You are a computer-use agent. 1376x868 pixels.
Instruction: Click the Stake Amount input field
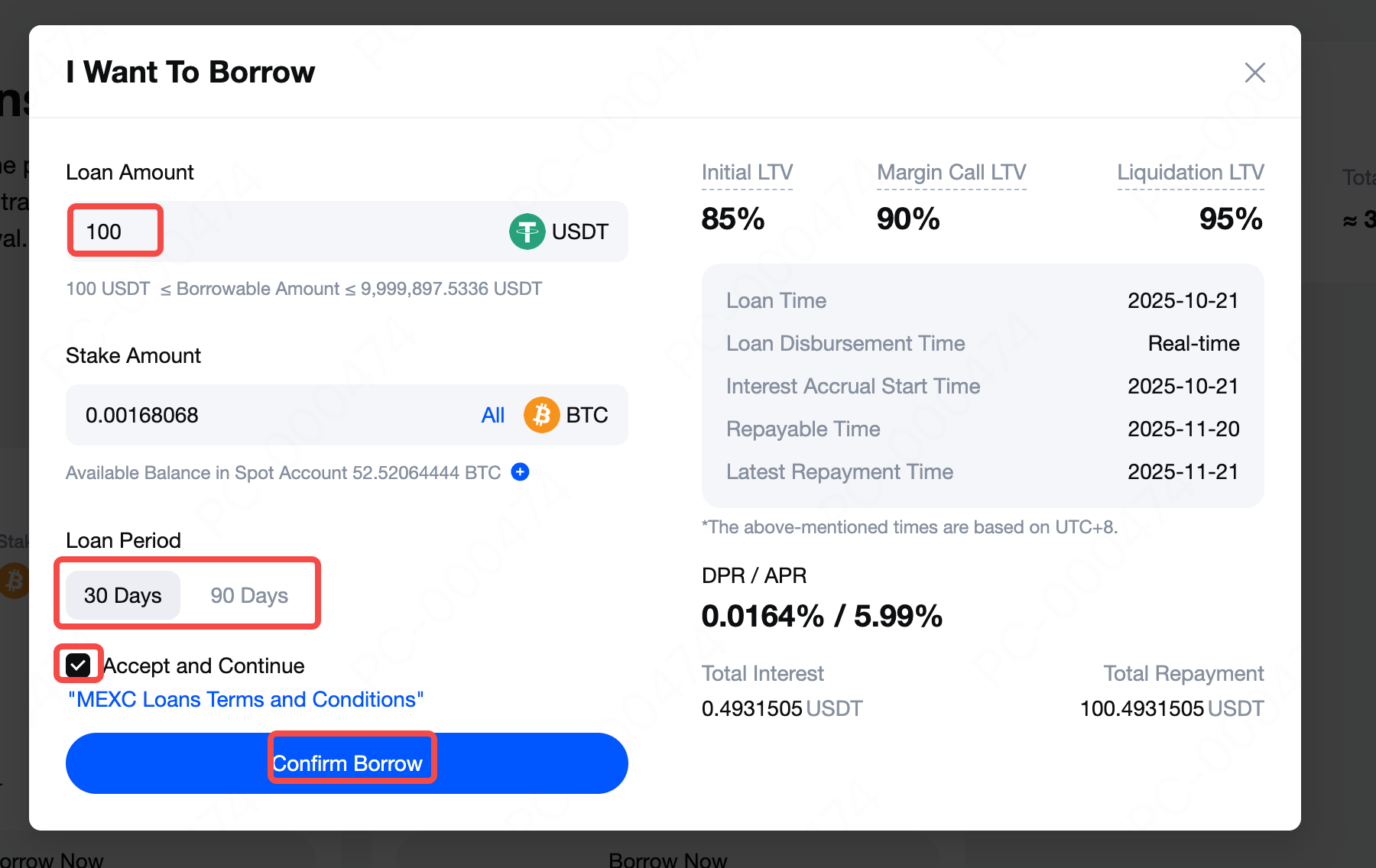click(268, 415)
